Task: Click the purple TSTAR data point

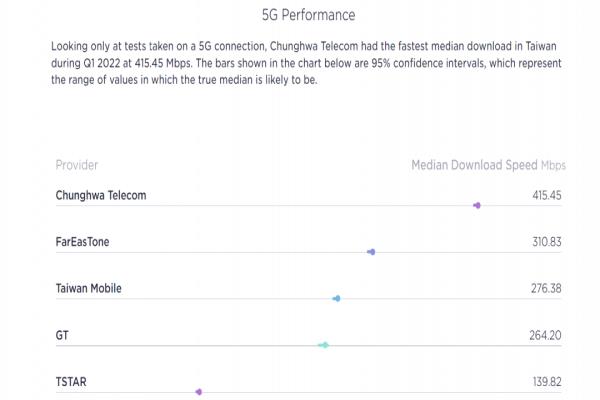Action: pos(199,392)
